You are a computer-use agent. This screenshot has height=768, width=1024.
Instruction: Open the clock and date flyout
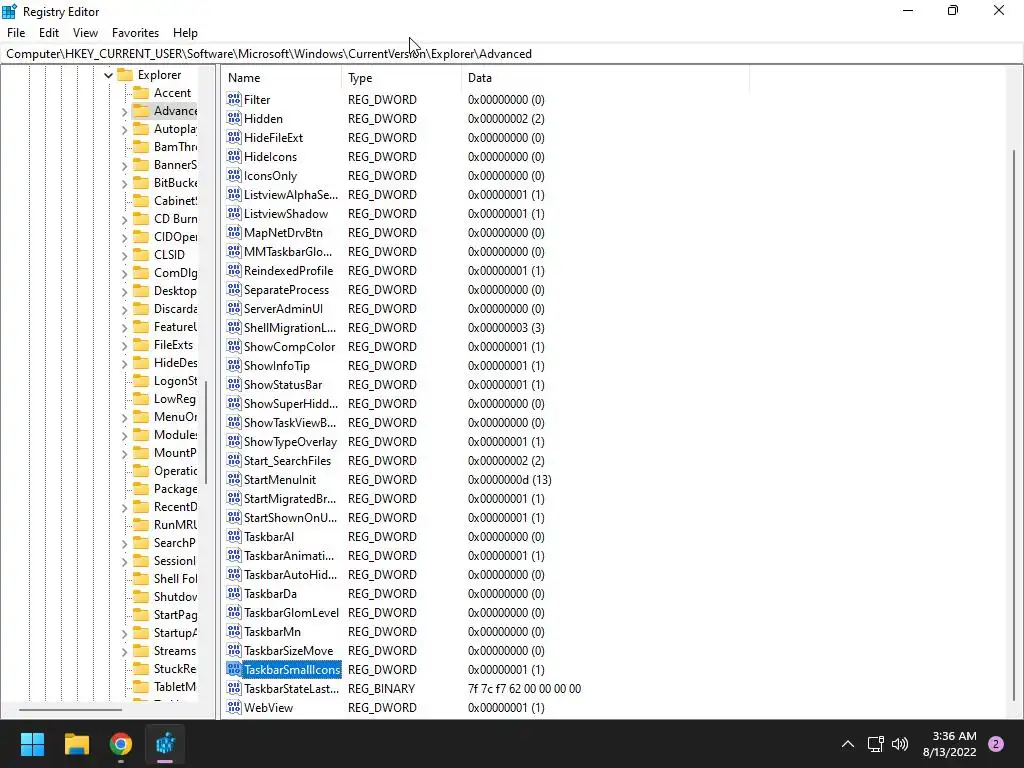pos(950,744)
